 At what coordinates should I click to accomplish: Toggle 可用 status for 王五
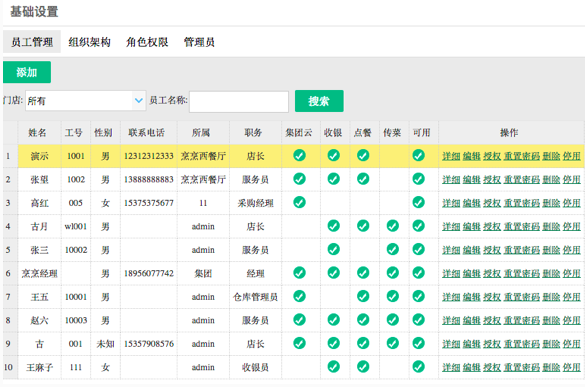pos(419,296)
